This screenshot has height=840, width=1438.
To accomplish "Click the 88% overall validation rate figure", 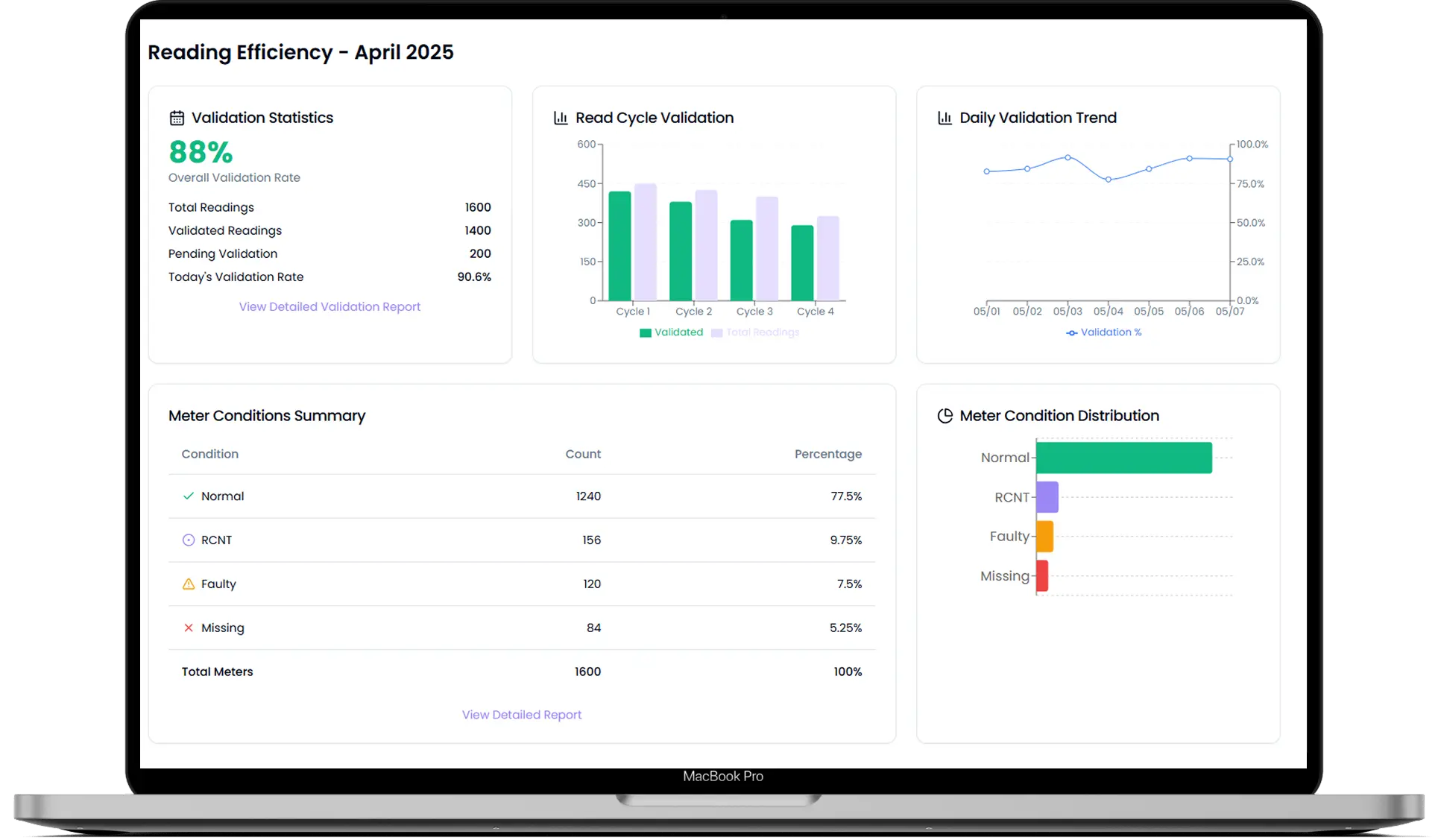I will pyautogui.click(x=200, y=151).
